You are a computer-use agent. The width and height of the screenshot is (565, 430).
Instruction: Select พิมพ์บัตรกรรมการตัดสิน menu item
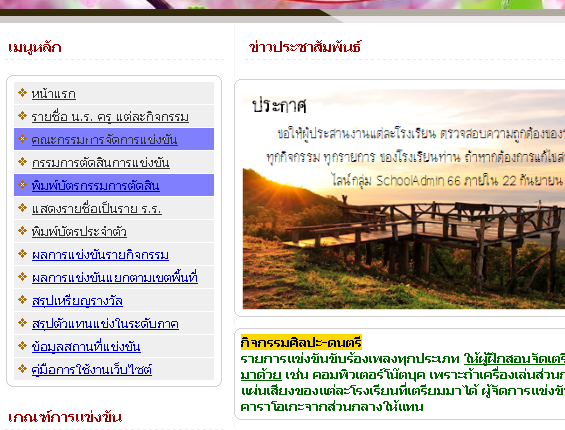pyautogui.click(x=95, y=186)
